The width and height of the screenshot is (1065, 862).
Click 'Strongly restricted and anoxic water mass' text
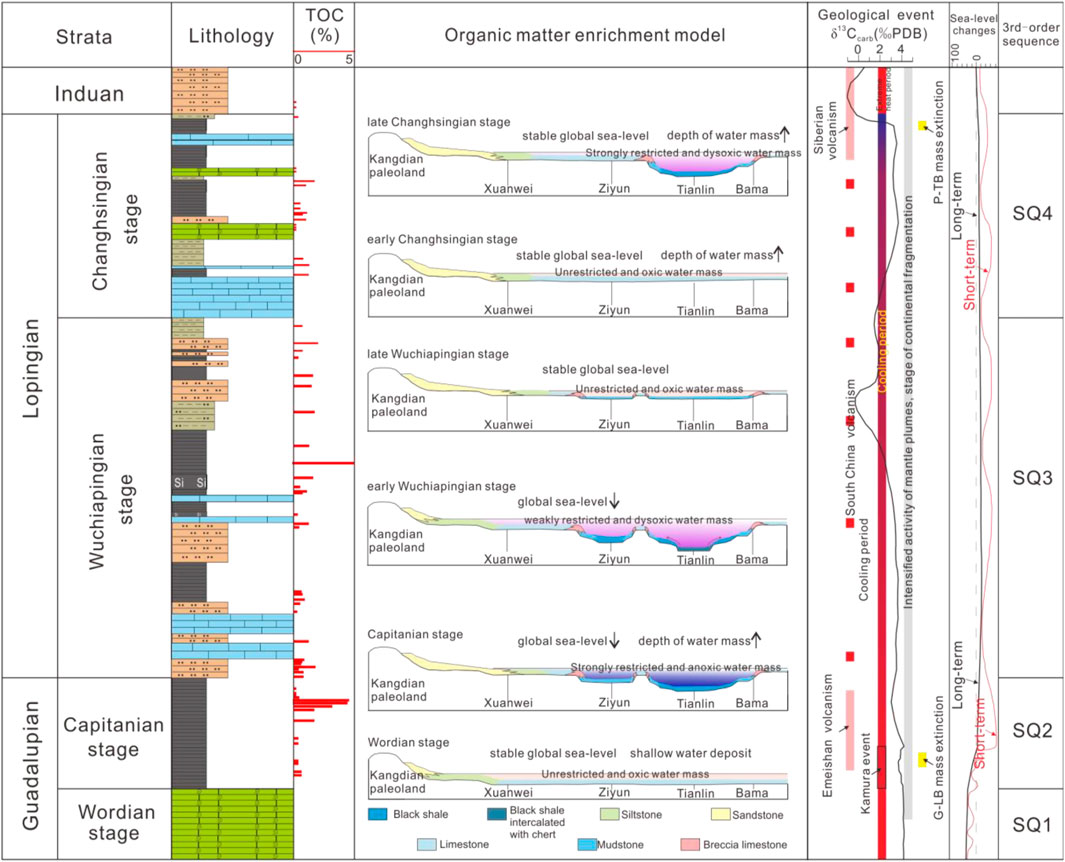(676, 667)
